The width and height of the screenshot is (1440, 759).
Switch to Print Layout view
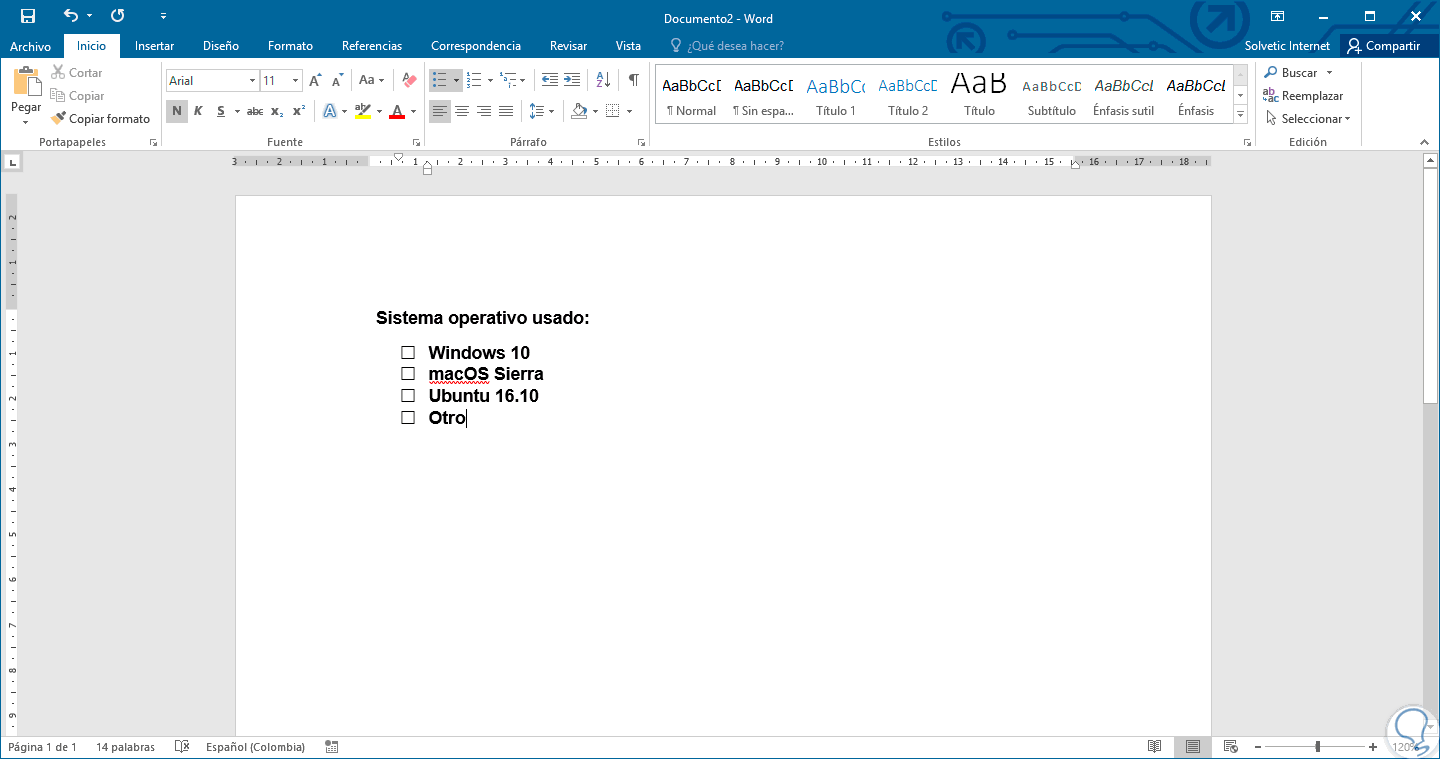point(1193,747)
